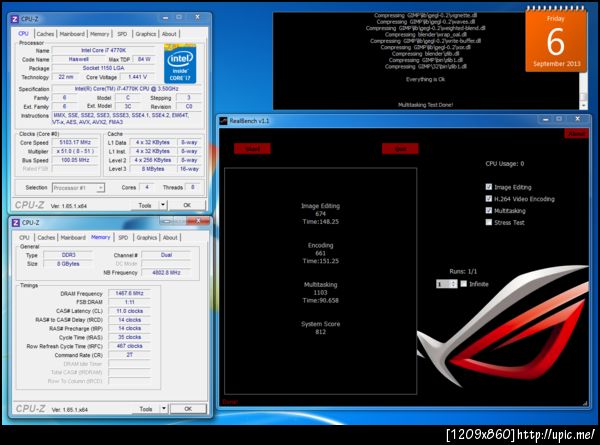Click the red Start button in RealBench
600x445 pixels.
(x=252, y=148)
